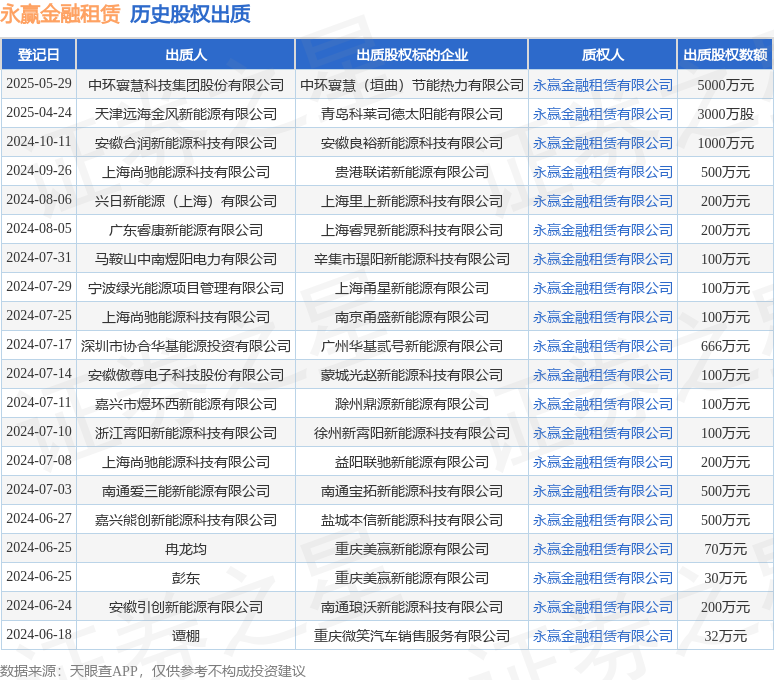Click the amount 5000万元
Screen dimensions: 774x680
point(725,85)
